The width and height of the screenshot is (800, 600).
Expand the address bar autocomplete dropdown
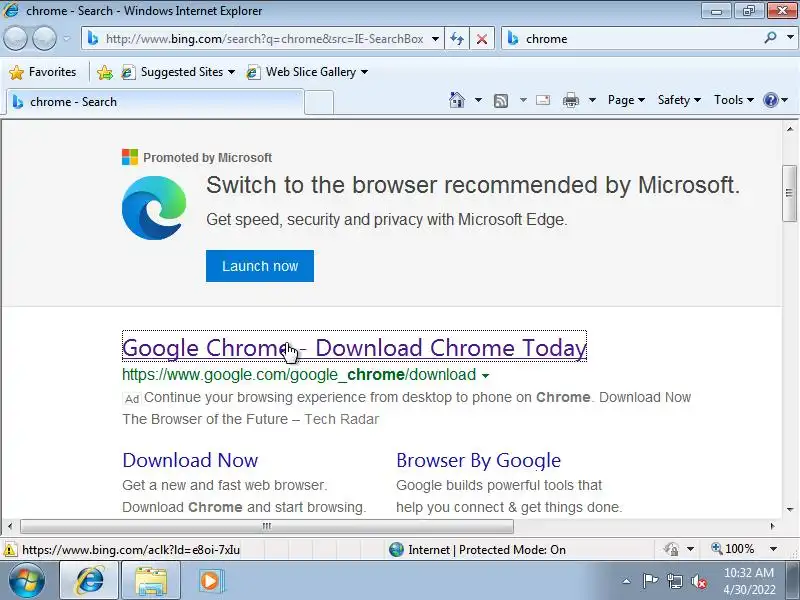pos(435,39)
